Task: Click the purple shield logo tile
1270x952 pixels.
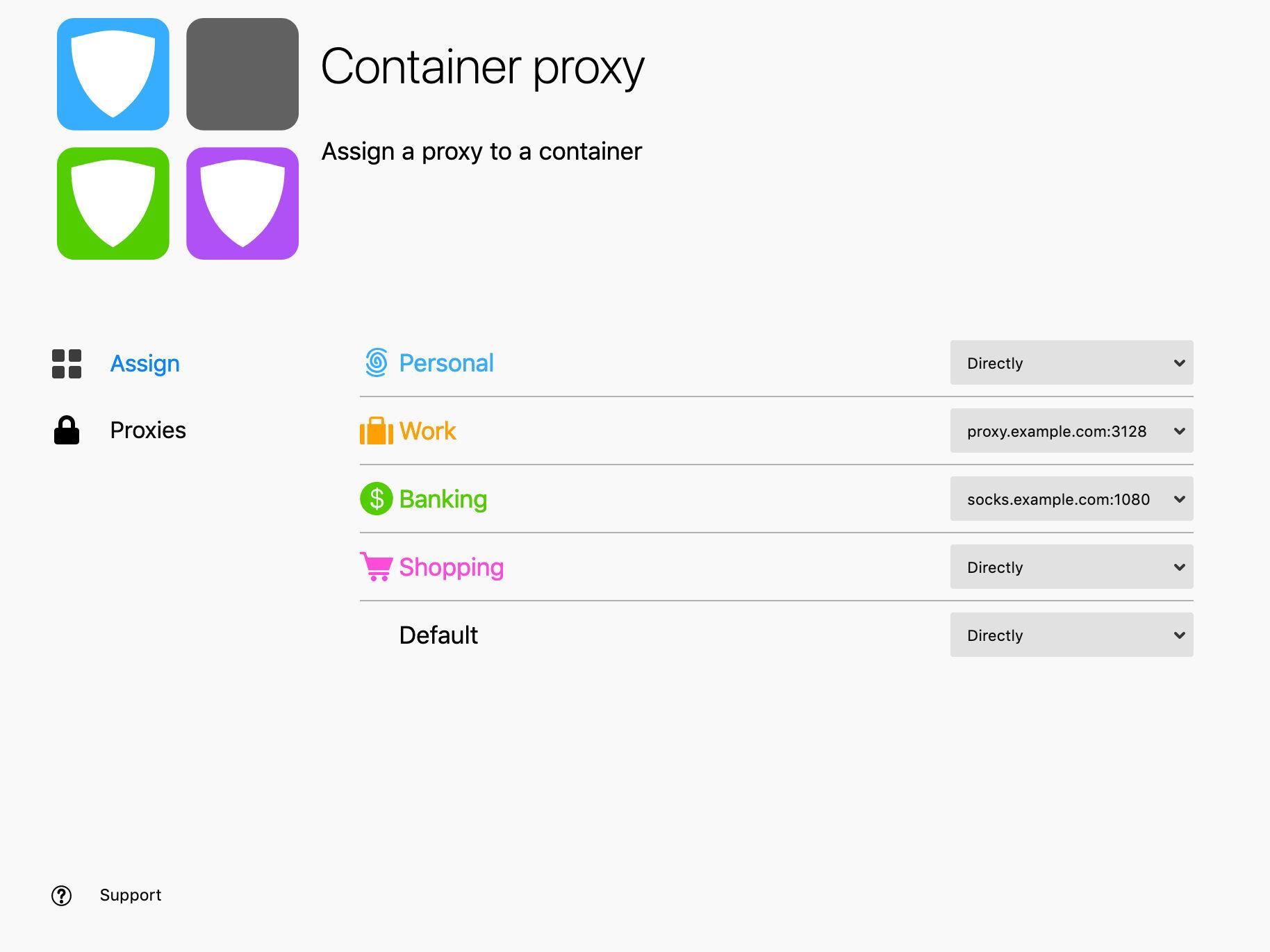Action: coord(242,203)
